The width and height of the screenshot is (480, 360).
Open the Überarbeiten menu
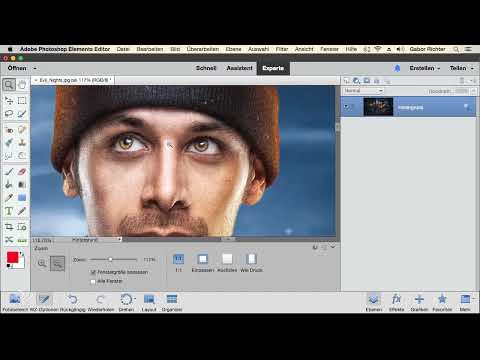203,49
